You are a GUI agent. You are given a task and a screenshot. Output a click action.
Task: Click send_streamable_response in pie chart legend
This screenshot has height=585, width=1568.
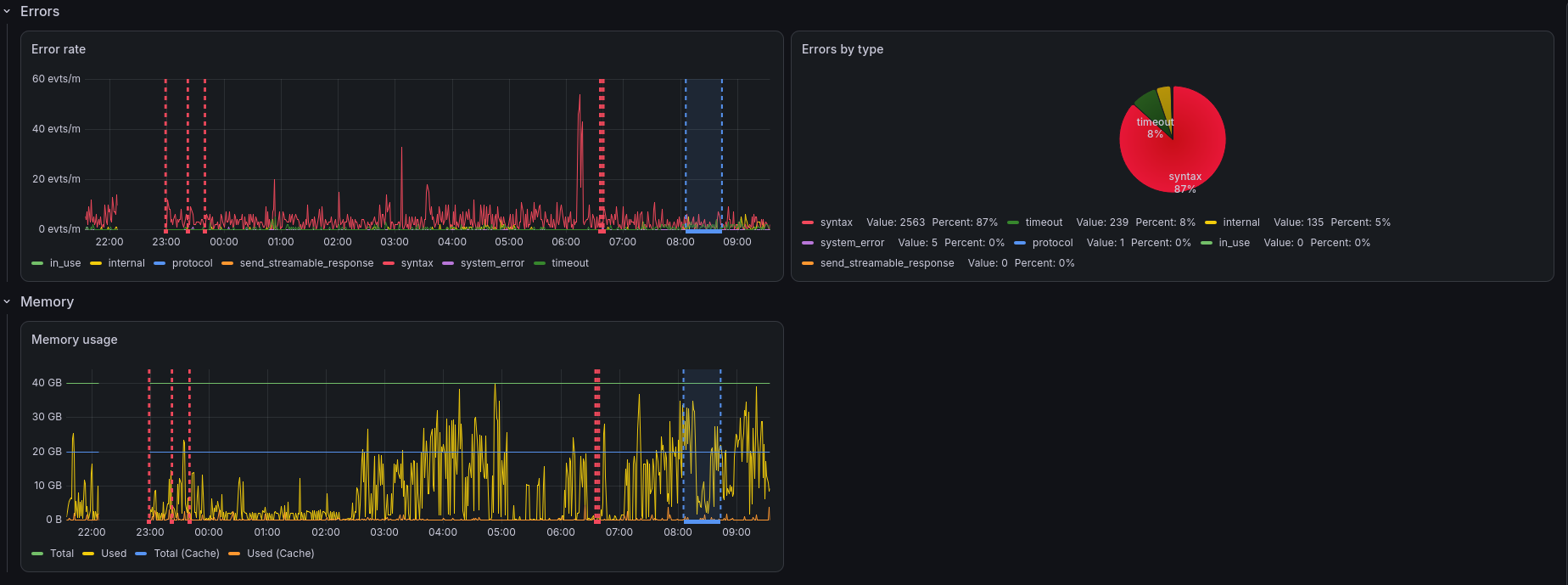pos(888,263)
